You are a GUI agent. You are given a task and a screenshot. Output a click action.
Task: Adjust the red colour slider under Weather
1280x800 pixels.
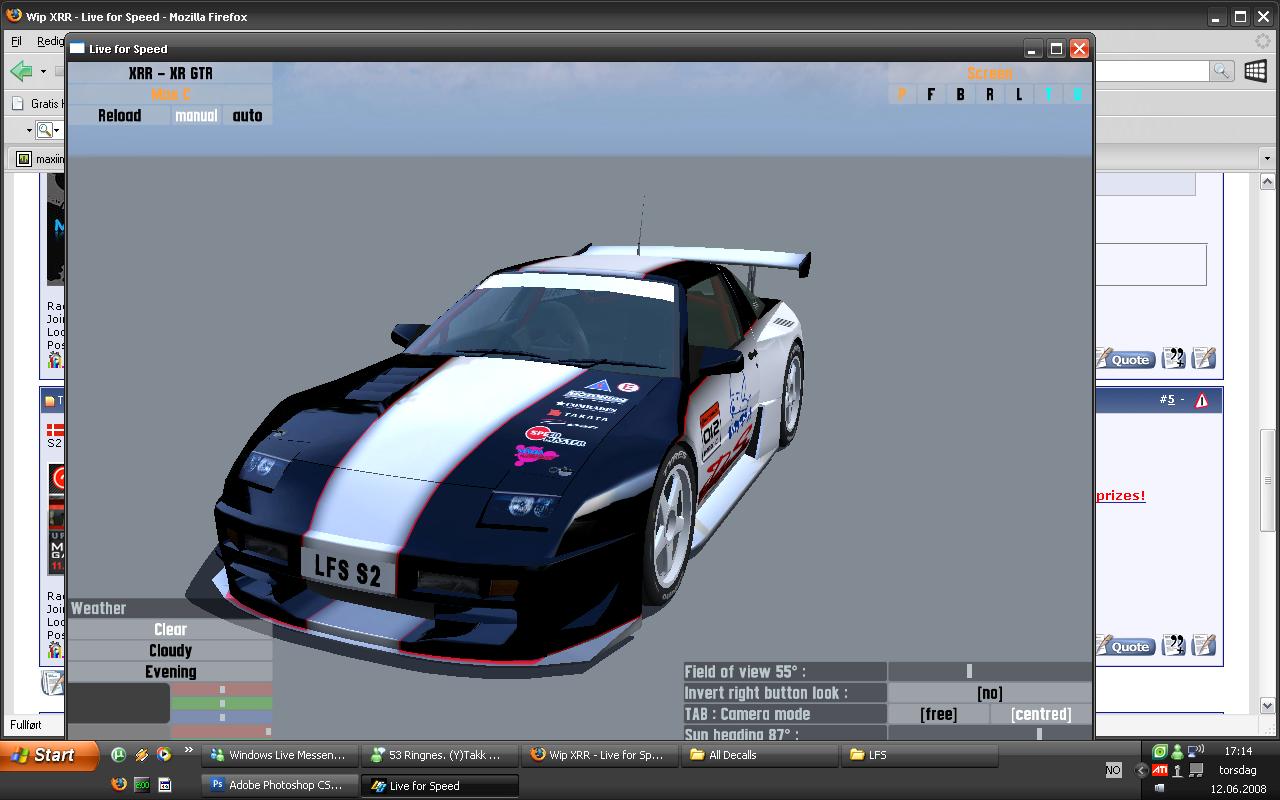pos(222,689)
